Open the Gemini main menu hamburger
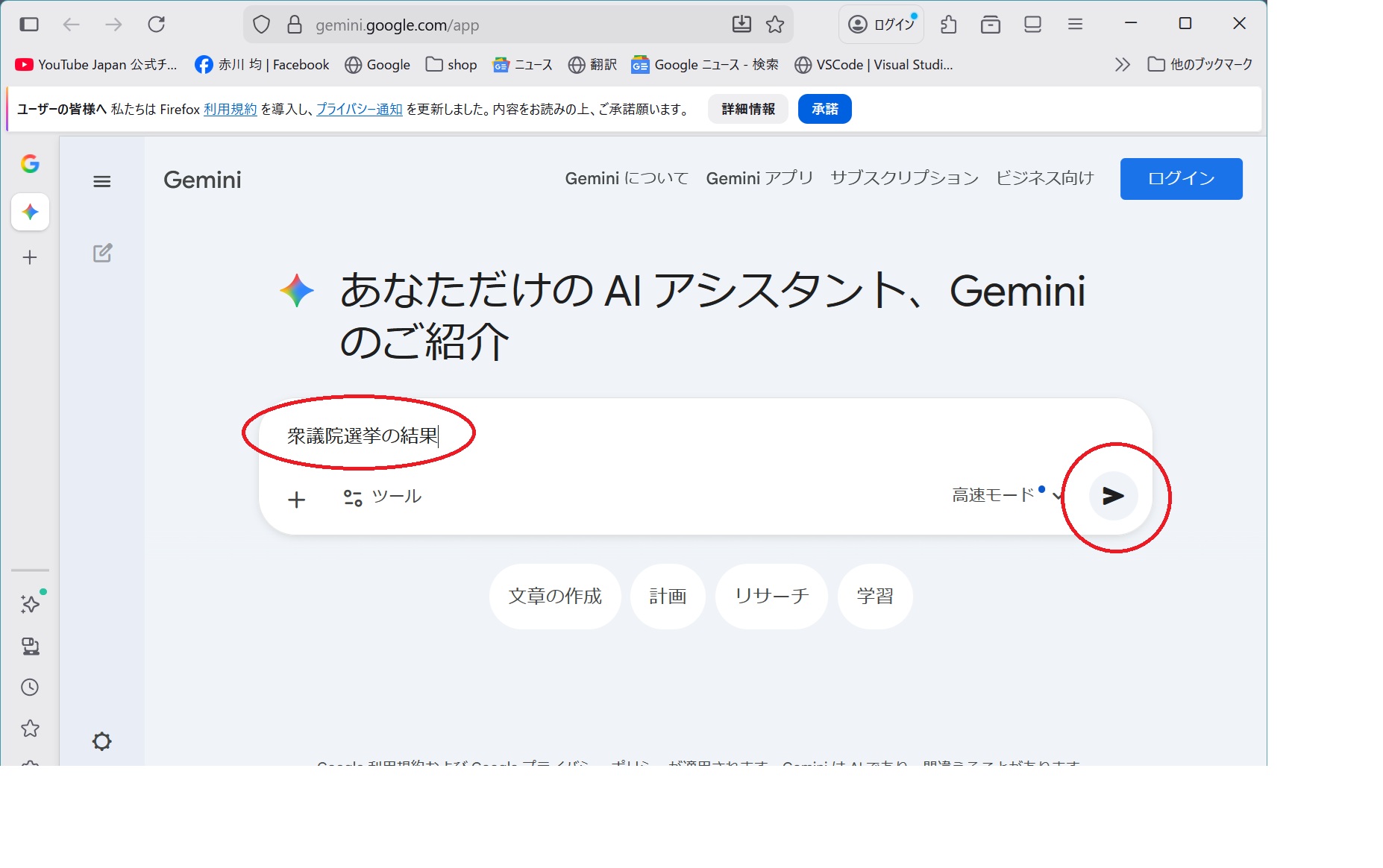 click(x=102, y=181)
